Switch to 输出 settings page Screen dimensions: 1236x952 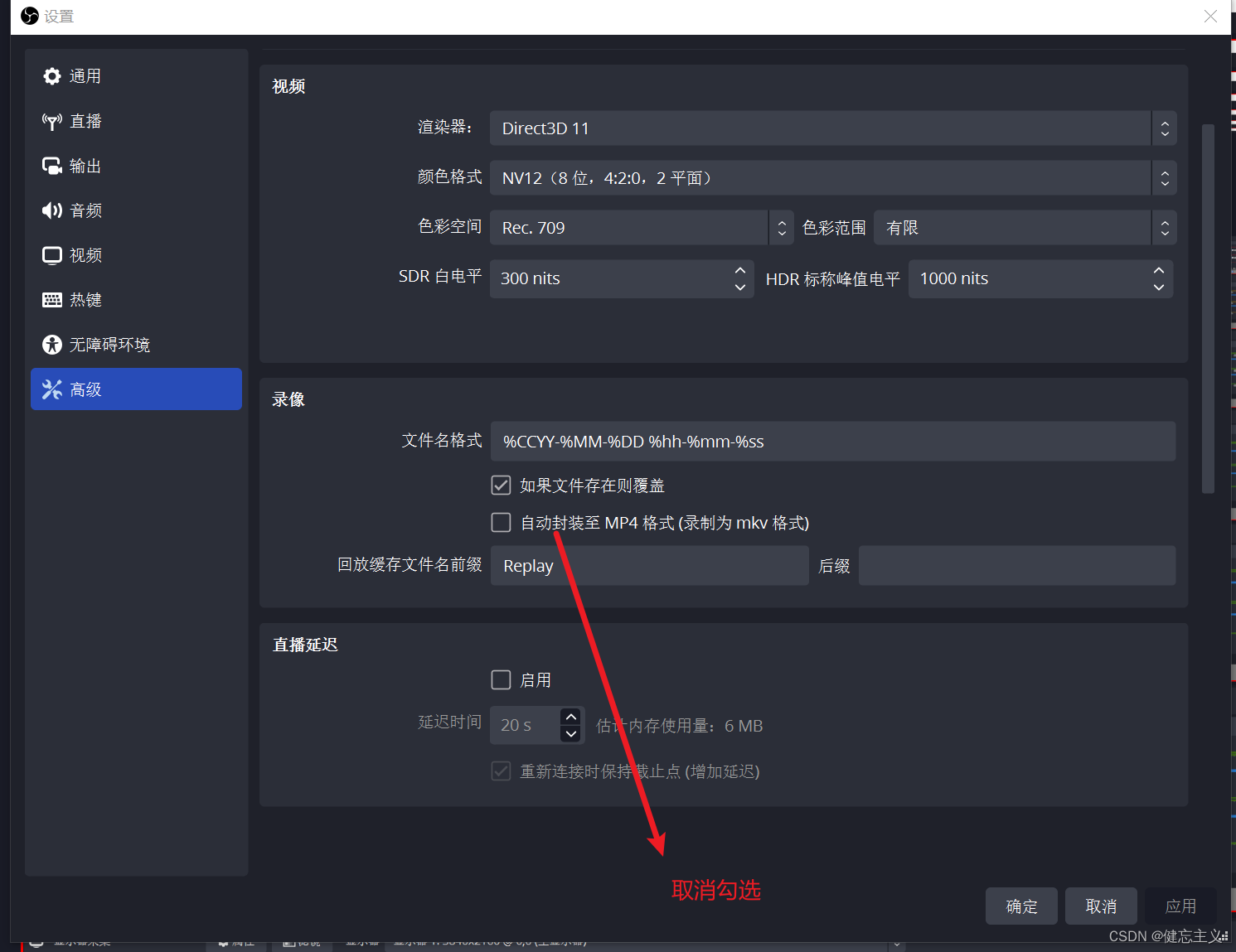[136, 166]
